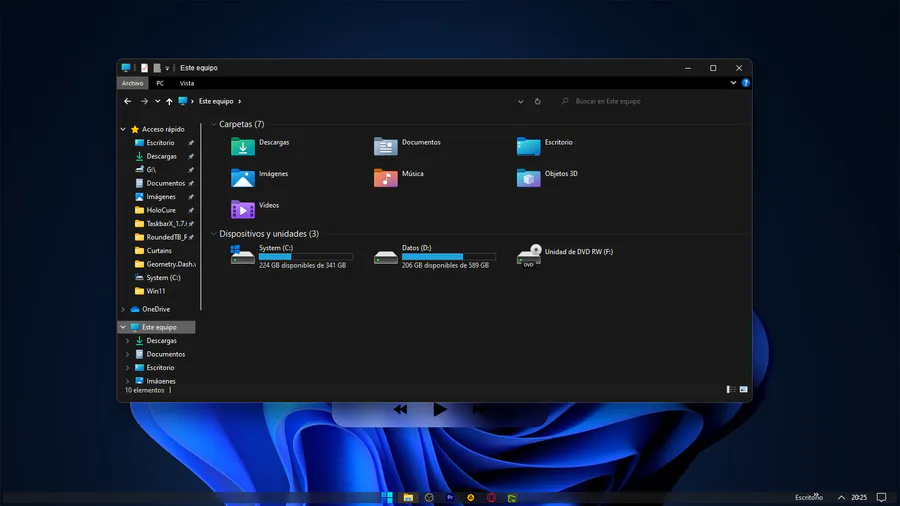
Task: Open the address bar history dropdown
Action: [521, 102]
